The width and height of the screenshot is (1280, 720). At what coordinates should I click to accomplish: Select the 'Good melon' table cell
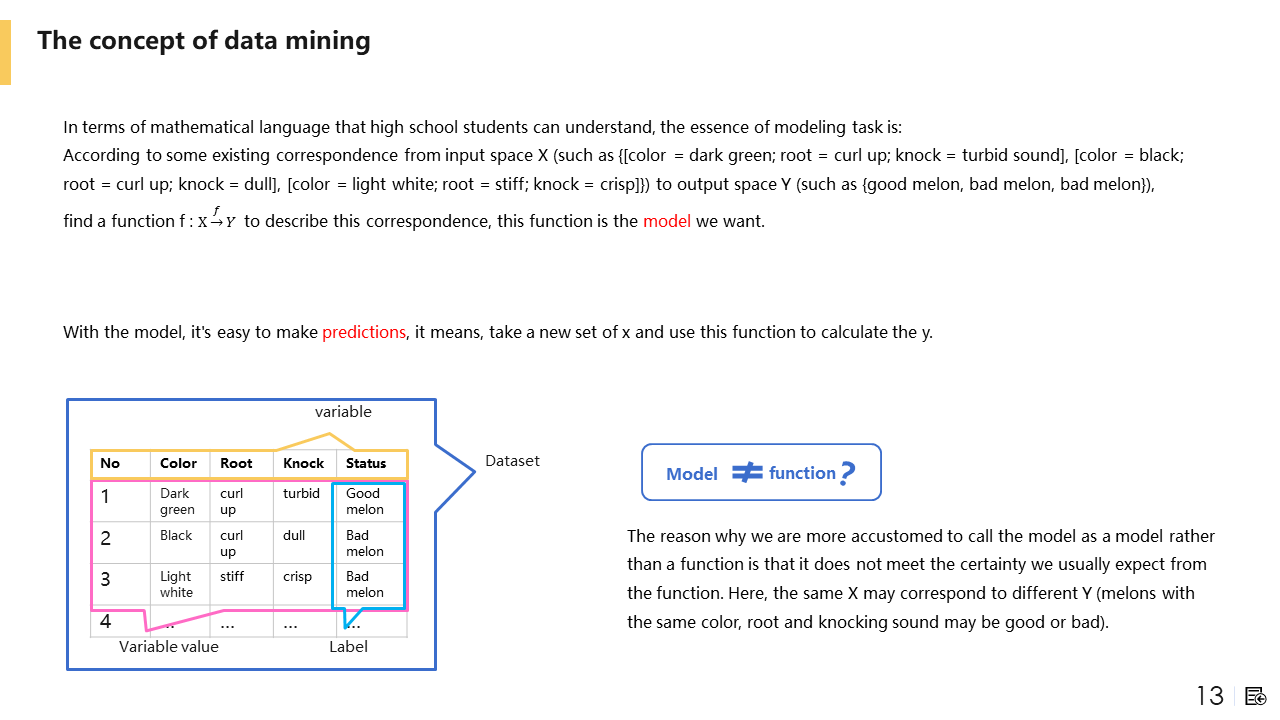tap(365, 501)
